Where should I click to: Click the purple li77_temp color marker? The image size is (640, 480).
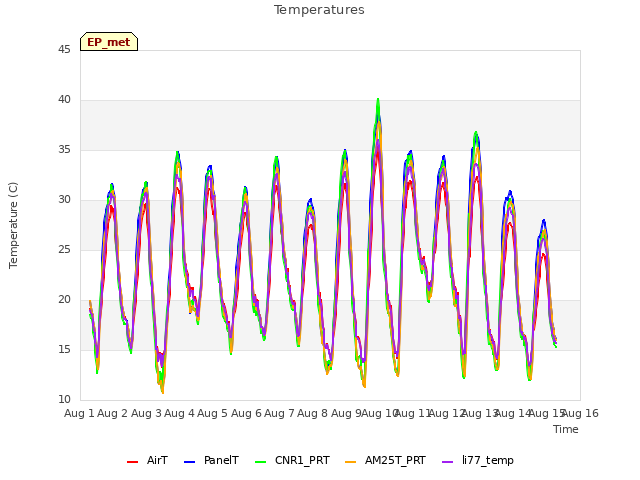click(447, 462)
